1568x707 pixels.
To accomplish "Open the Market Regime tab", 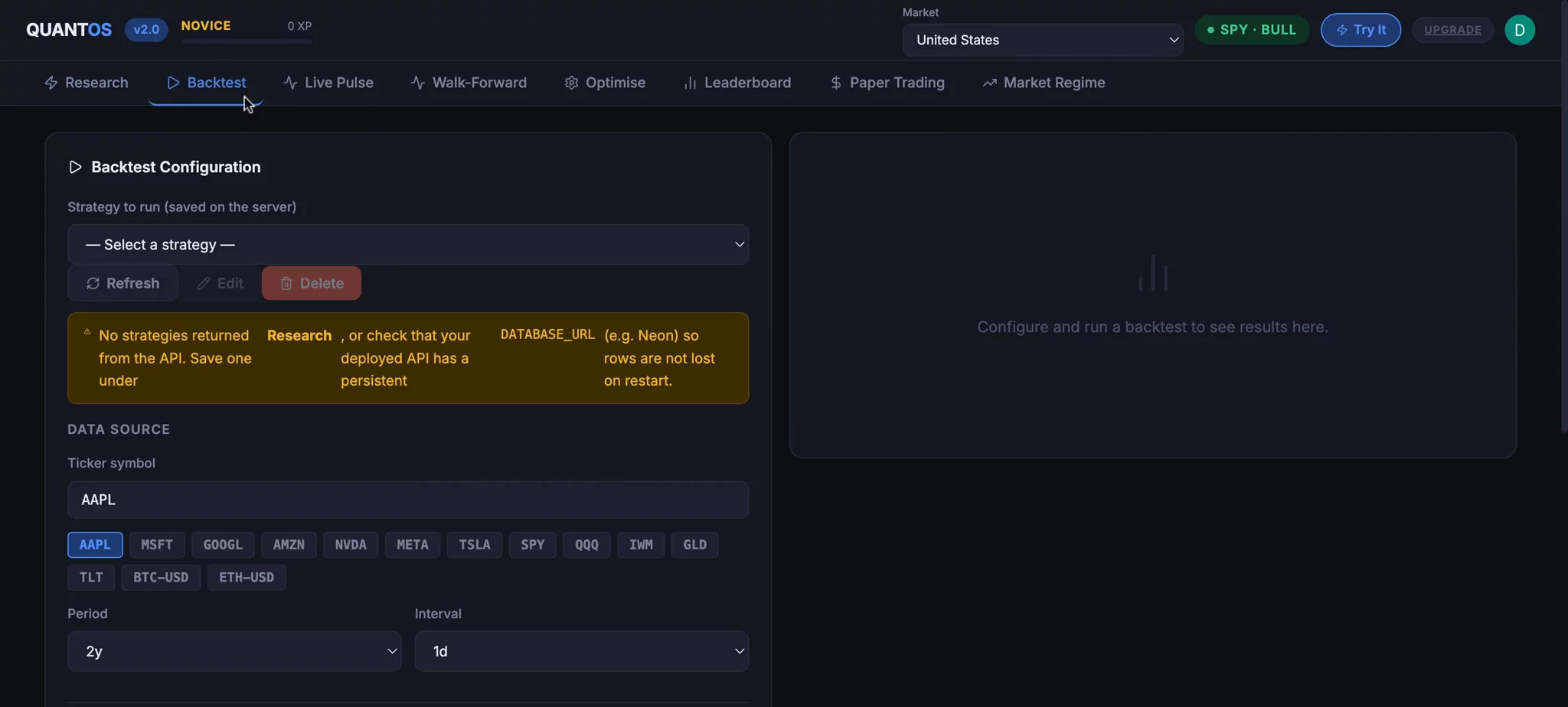I will click(1044, 83).
